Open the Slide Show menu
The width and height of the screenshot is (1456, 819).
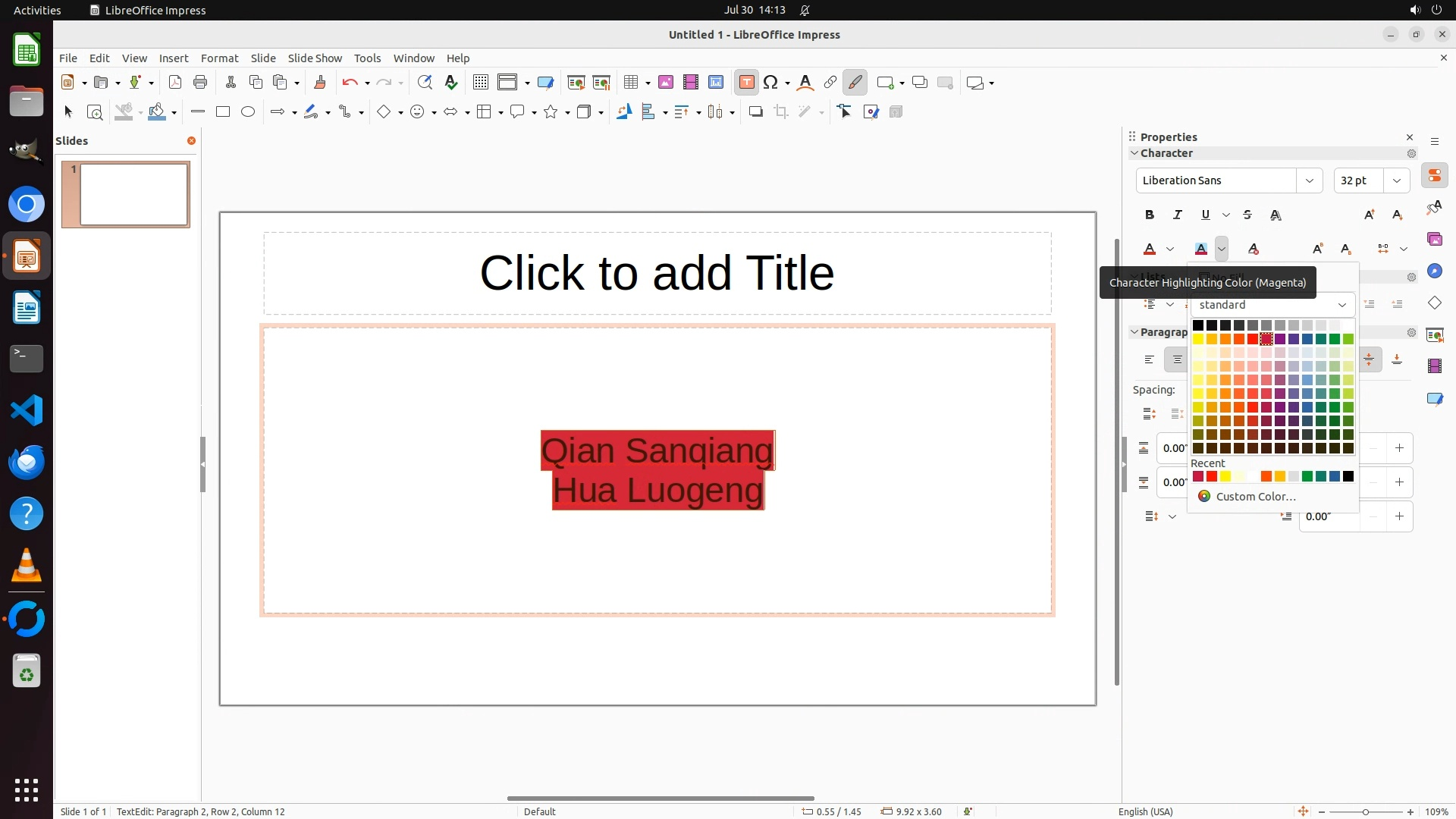click(315, 58)
